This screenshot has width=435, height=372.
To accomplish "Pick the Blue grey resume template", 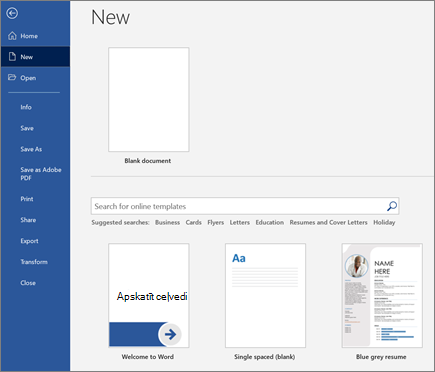I will pyautogui.click(x=382, y=296).
